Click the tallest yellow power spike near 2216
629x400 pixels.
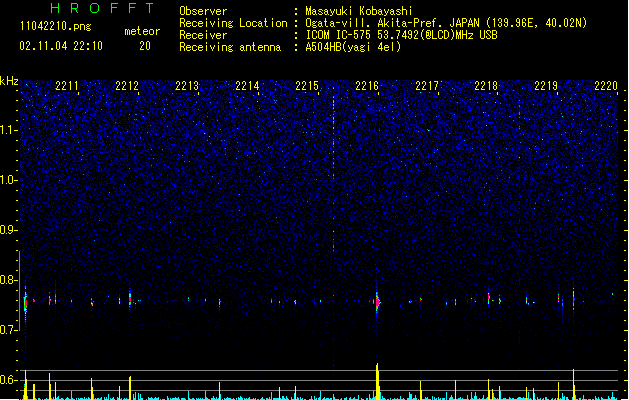click(377, 381)
